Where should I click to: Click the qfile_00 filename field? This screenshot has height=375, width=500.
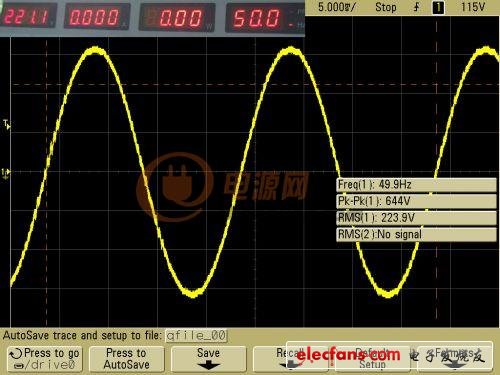(196, 336)
